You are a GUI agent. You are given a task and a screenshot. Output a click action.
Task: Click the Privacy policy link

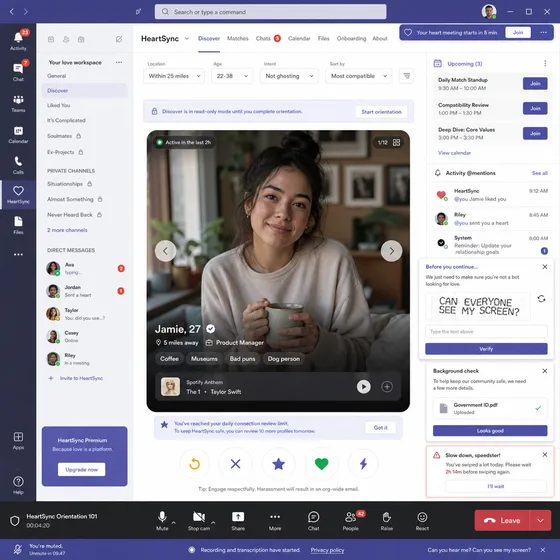[327, 550]
